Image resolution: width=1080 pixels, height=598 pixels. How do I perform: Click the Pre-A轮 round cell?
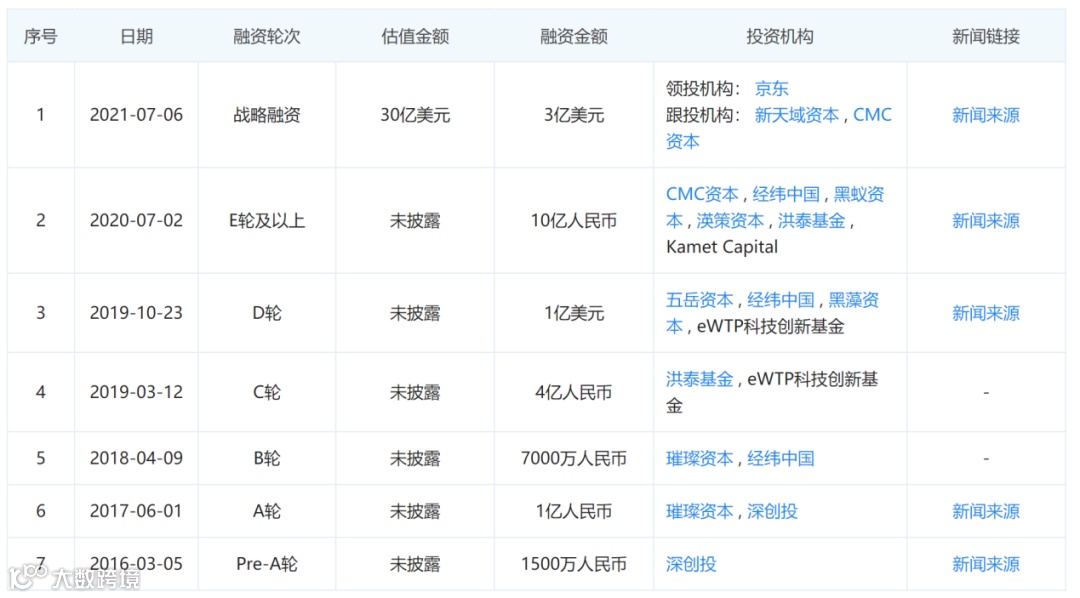pyautogui.click(x=267, y=564)
